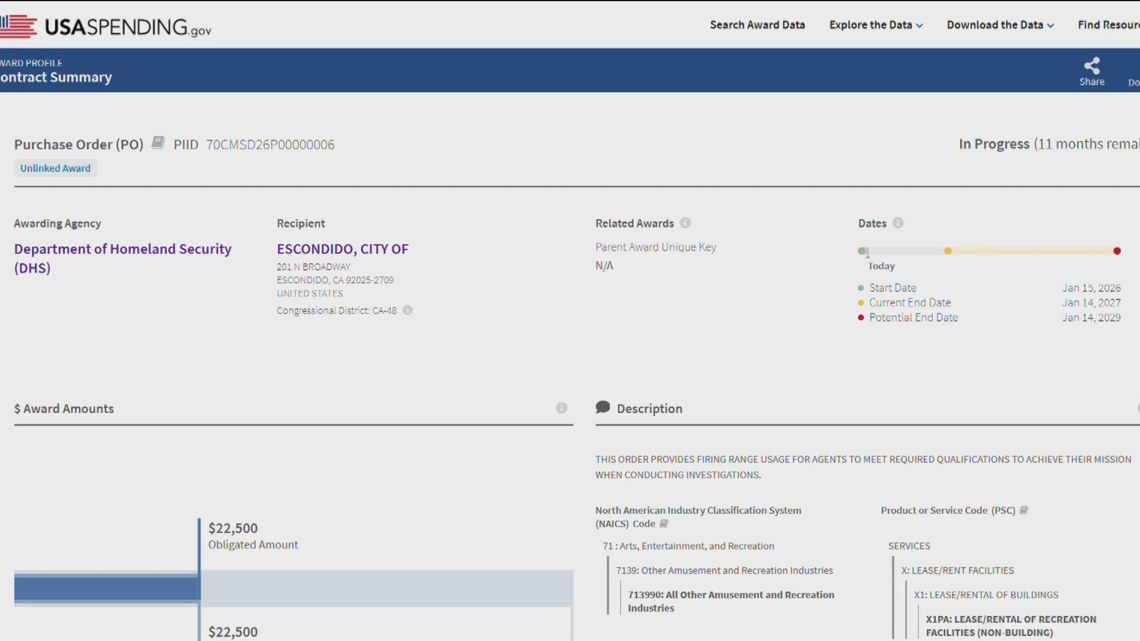Viewport: 1140px width, 641px height.
Task: Open the Find Resources menu
Action: 1108,25
